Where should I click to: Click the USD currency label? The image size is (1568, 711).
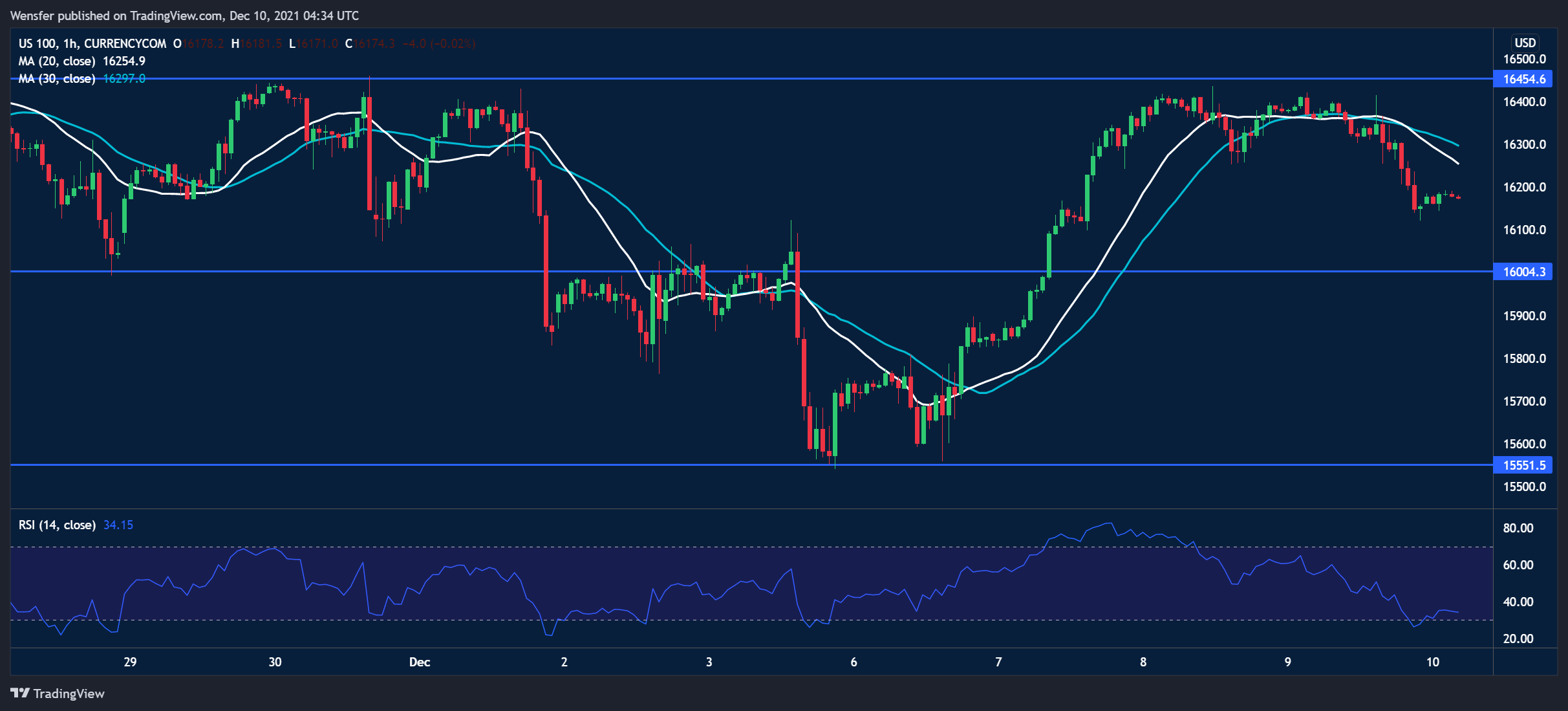point(1525,43)
